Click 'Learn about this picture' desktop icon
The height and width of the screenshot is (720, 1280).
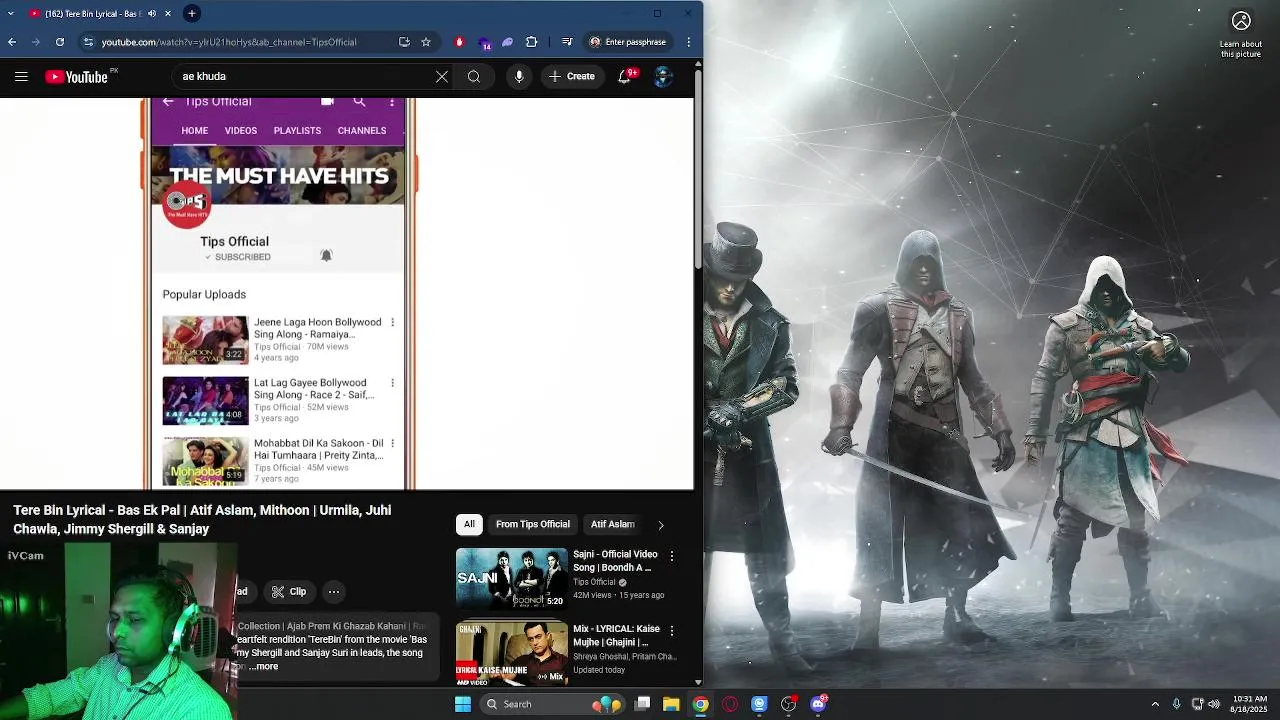pyautogui.click(x=1241, y=34)
